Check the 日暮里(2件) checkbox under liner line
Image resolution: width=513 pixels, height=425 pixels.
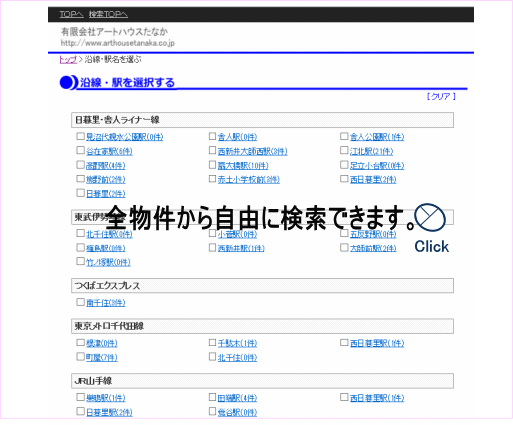point(80,193)
